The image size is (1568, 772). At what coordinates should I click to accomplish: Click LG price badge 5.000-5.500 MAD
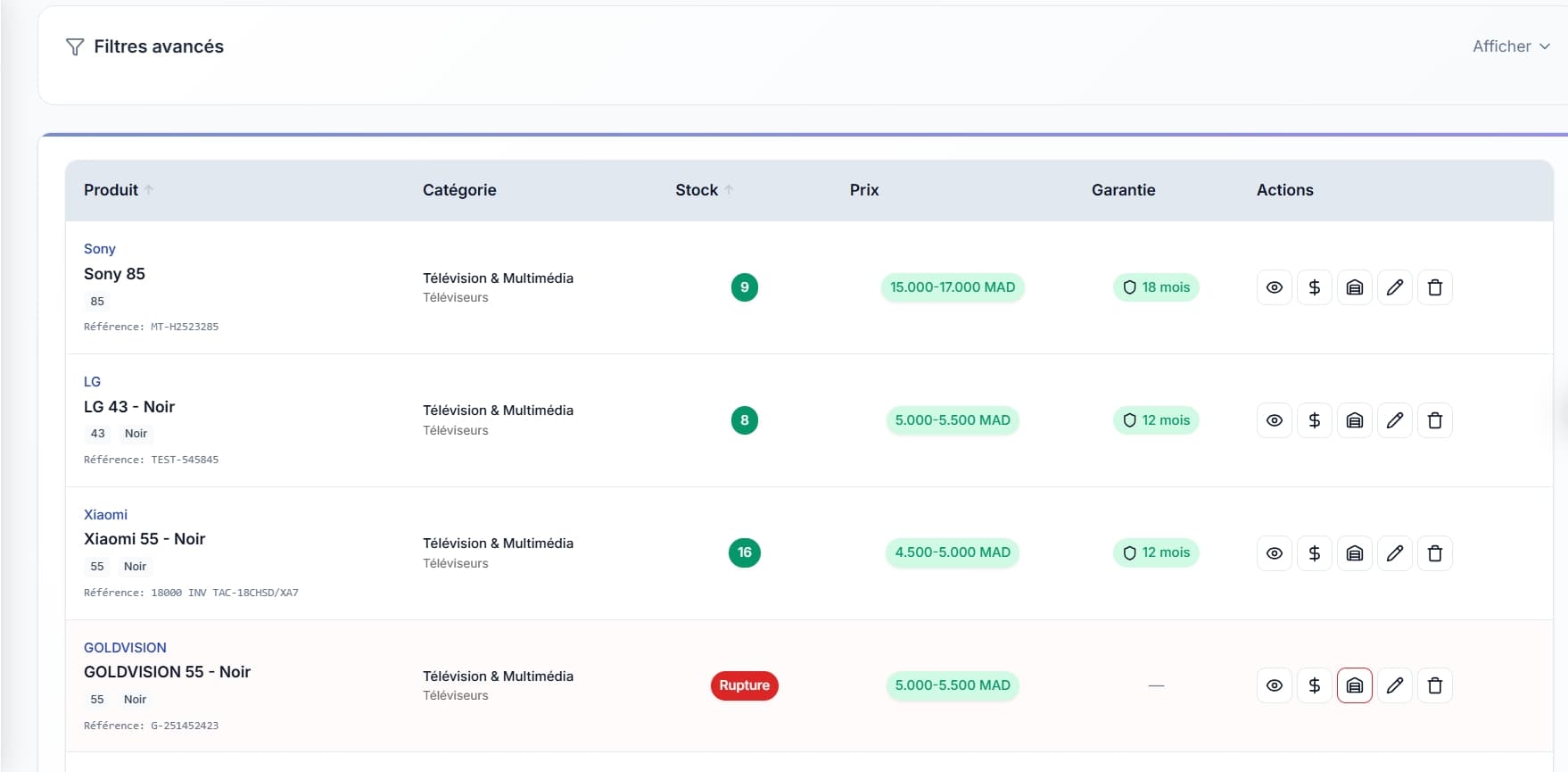tap(953, 420)
